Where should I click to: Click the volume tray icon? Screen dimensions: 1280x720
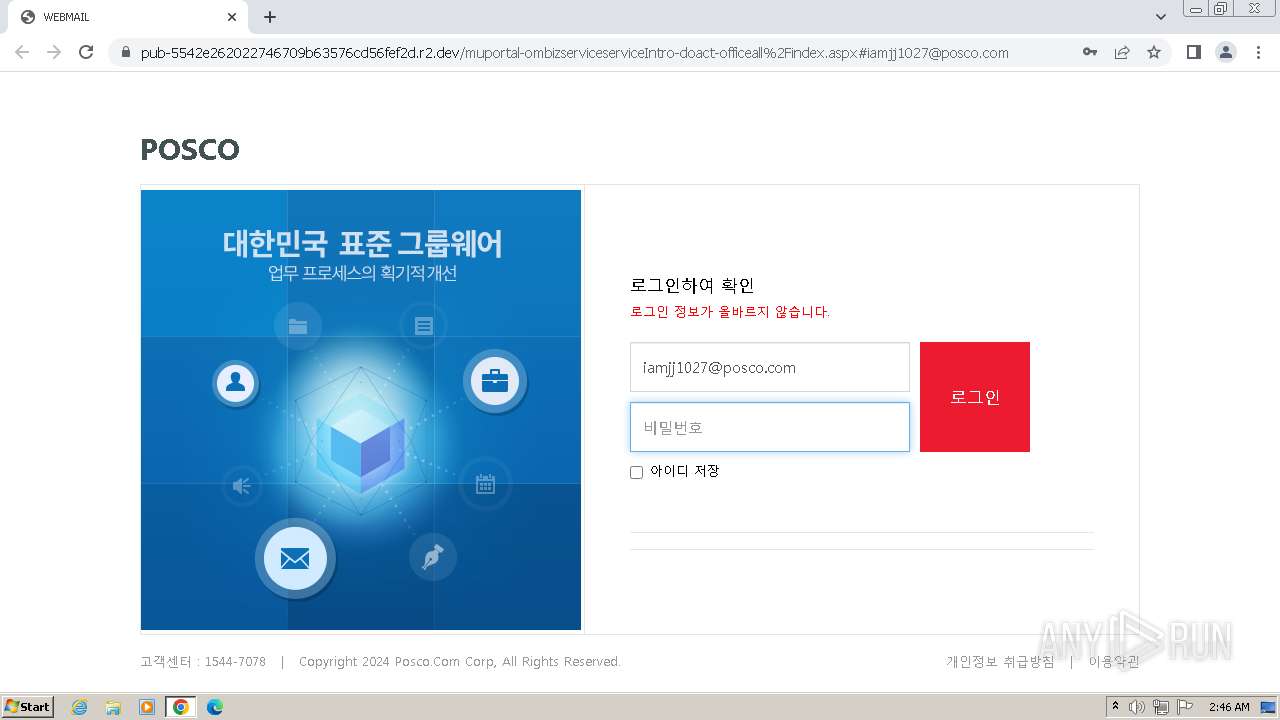tap(1137, 707)
